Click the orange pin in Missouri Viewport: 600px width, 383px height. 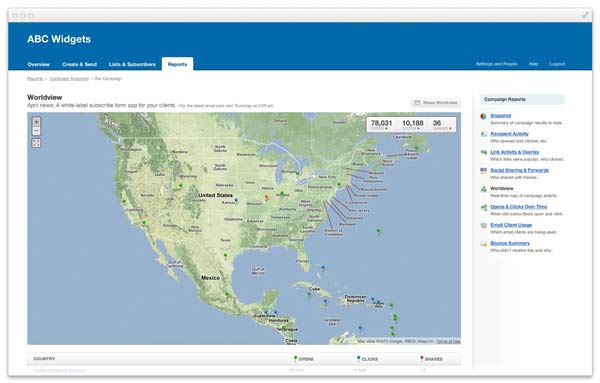coord(266,197)
